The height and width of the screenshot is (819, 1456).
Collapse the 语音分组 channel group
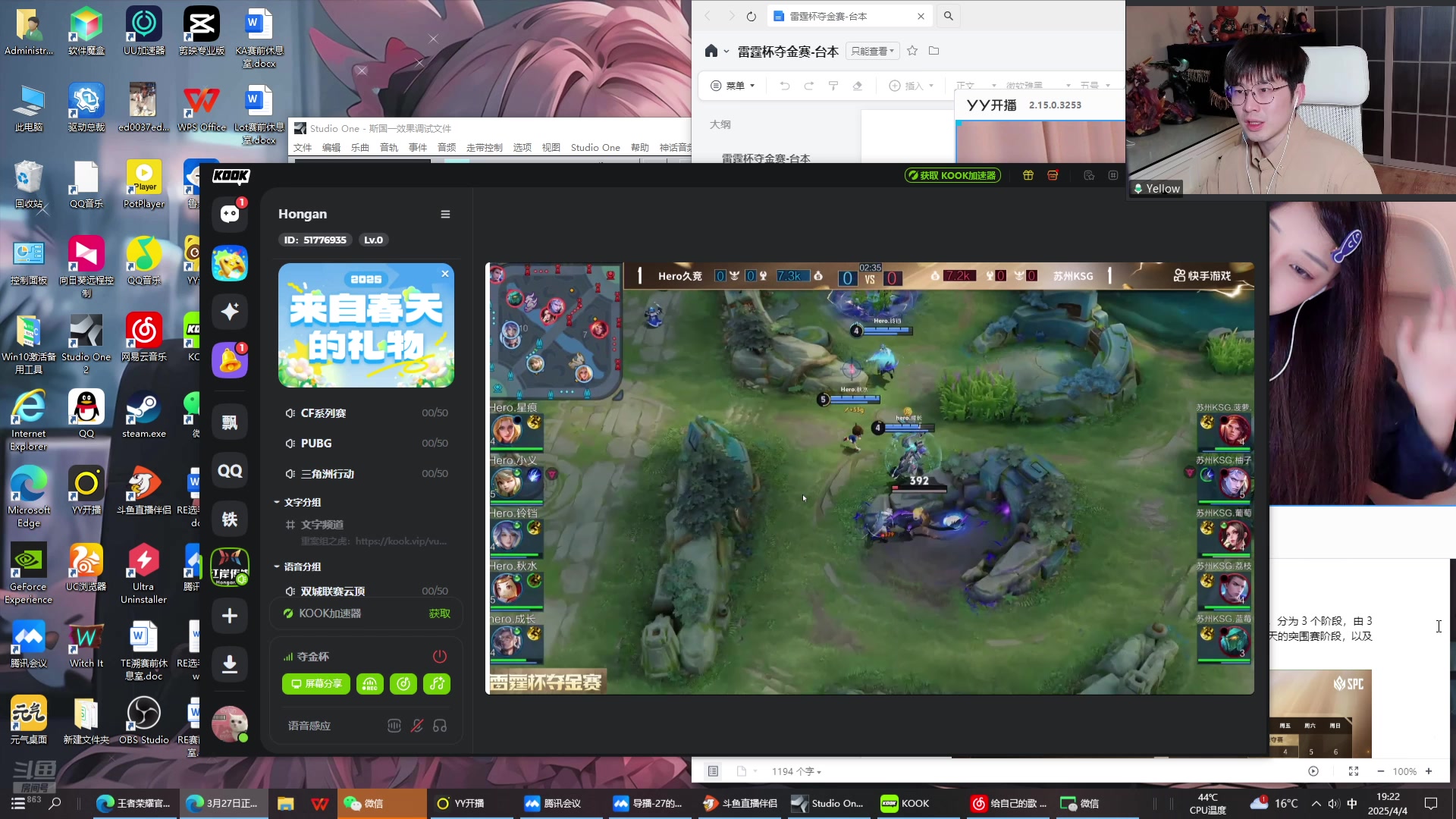point(297,567)
